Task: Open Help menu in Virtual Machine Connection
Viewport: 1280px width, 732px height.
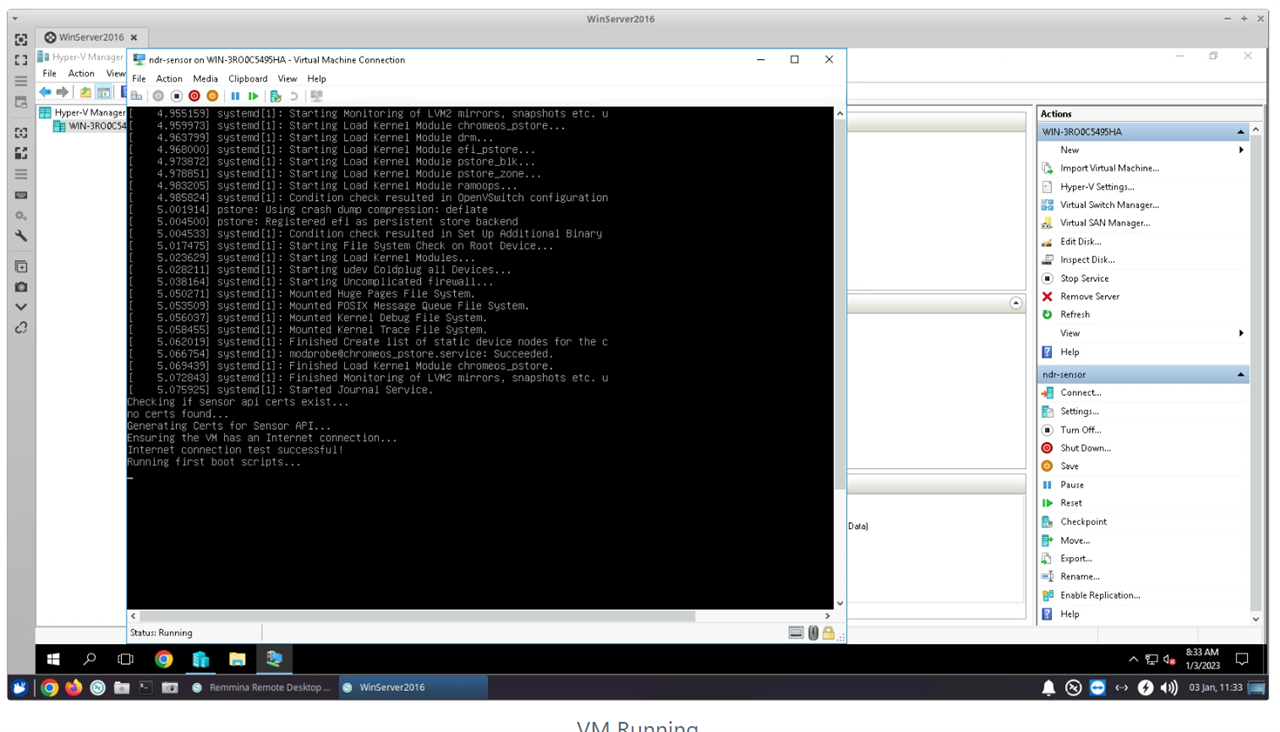Action: pyautogui.click(x=316, y=78)
